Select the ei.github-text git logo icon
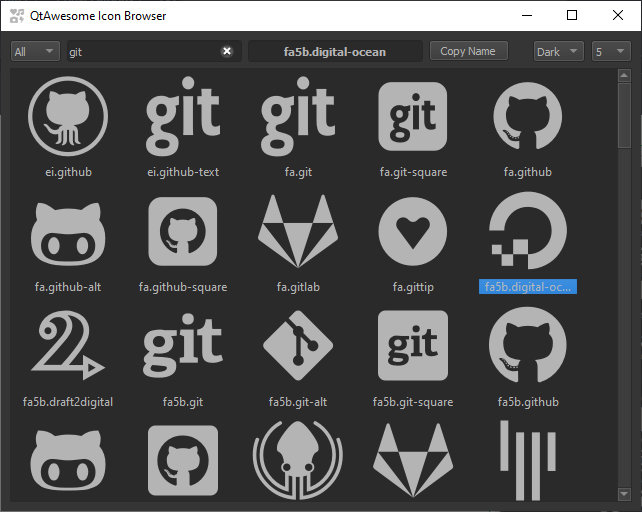Image resolution: width=642 pixels, height=512 pixels. pos(183,116)
